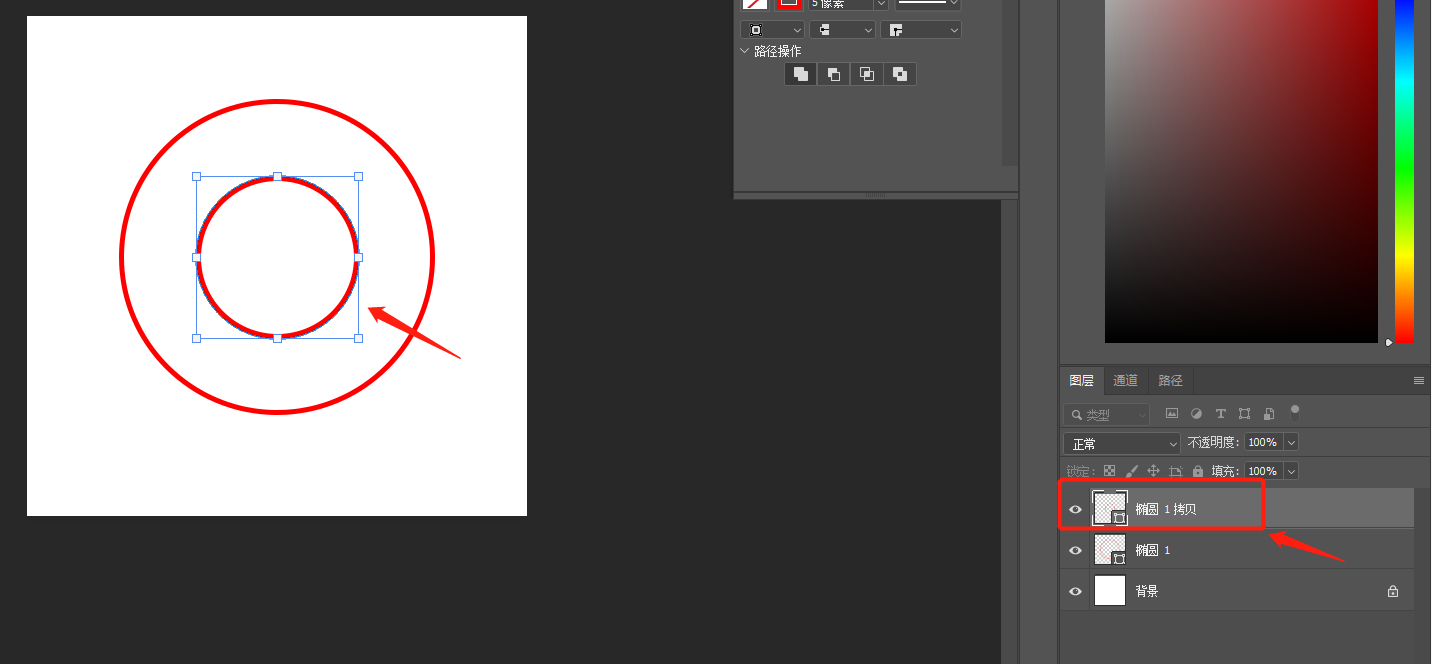Click in the color picker gradient field
Image resolution: width=1432 pixels, height=664 pixels.
click(1241, 171)
